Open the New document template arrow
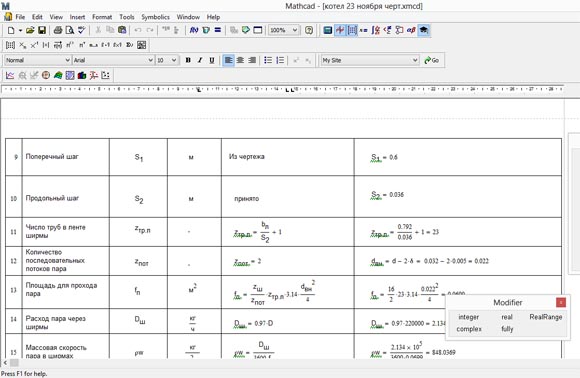Image resolution: width=580 pixels, height=378 pixels. (x=20, y=30)
